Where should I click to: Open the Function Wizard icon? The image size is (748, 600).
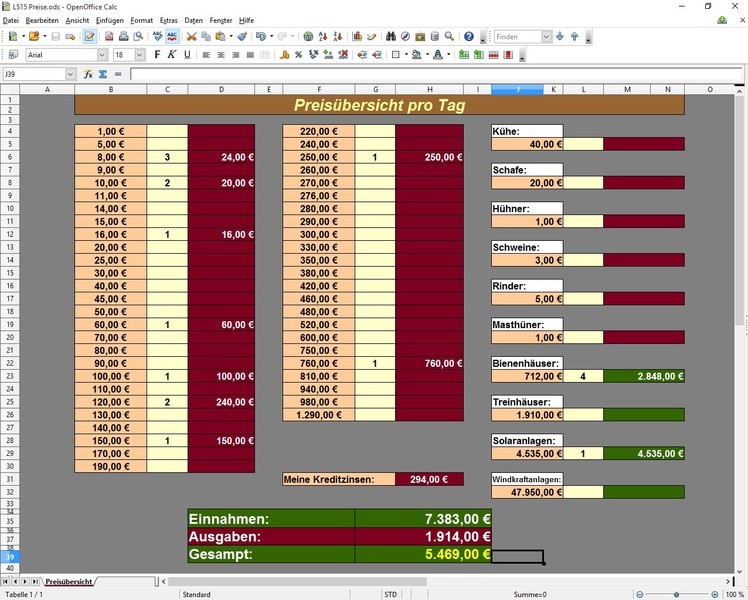(88, 74)
